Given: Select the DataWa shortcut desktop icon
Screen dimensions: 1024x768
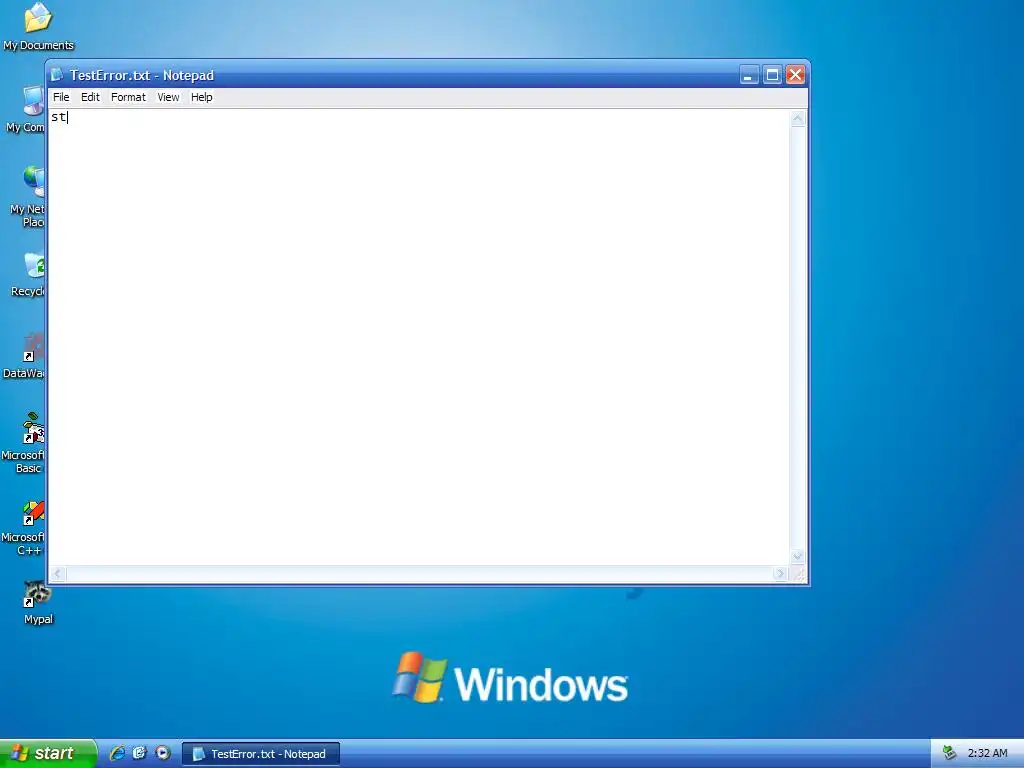Looking at the screenshot, I should click(x=26, y=356).
